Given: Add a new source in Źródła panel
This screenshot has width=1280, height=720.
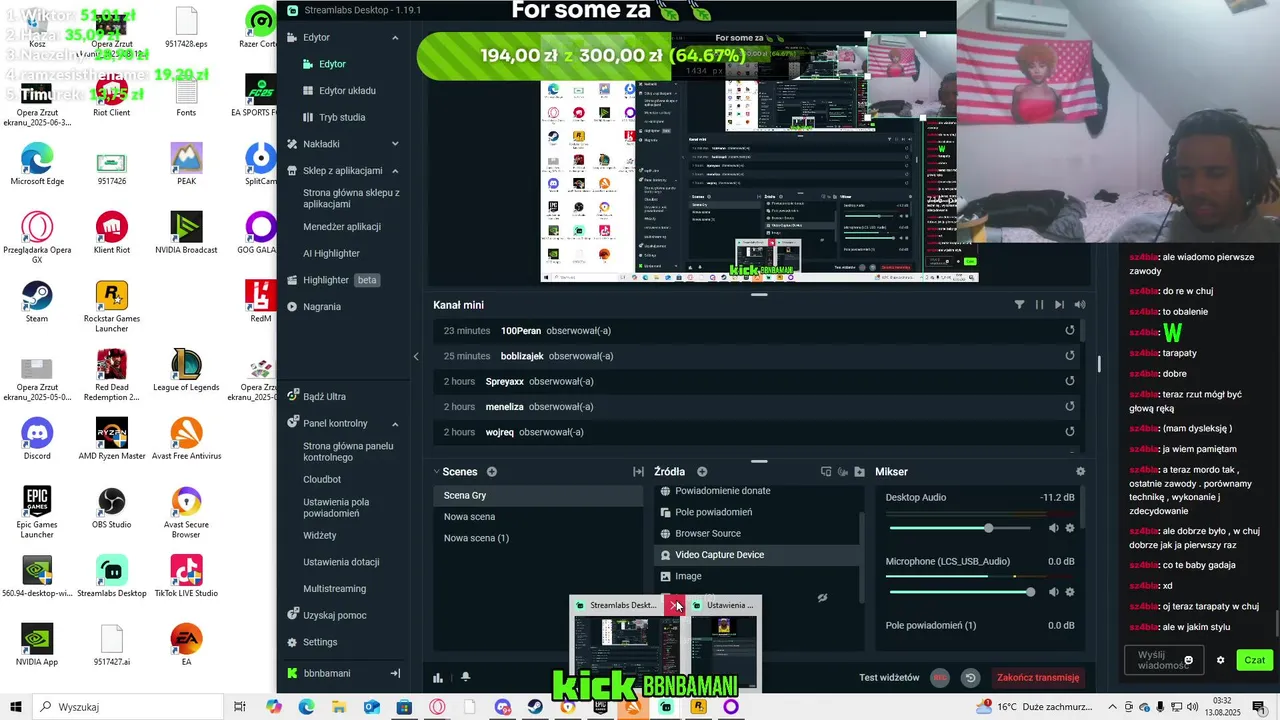Looking at the screenshot, I should pos(702,472).
